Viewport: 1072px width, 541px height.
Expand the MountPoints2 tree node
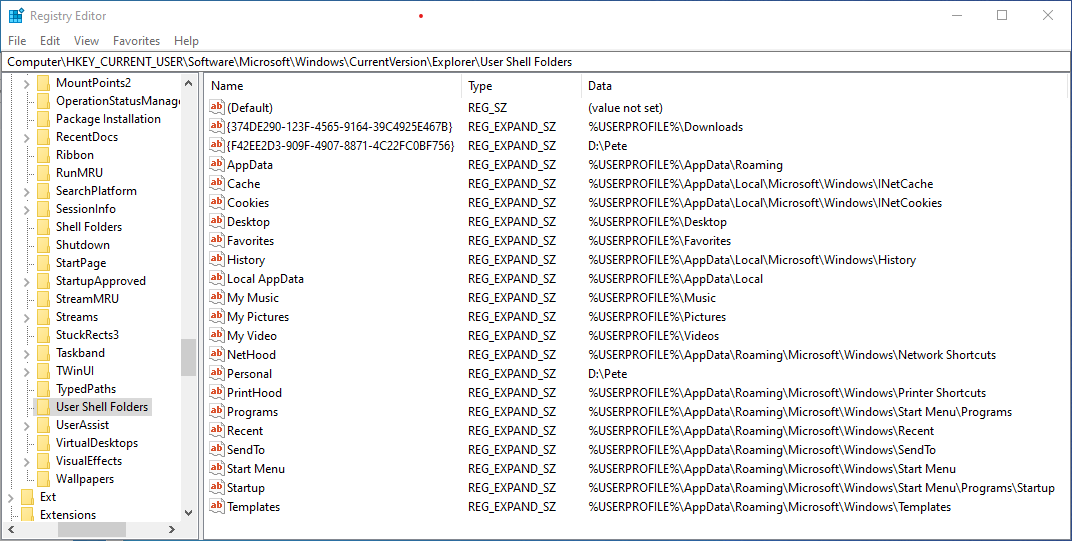(27, 83)
